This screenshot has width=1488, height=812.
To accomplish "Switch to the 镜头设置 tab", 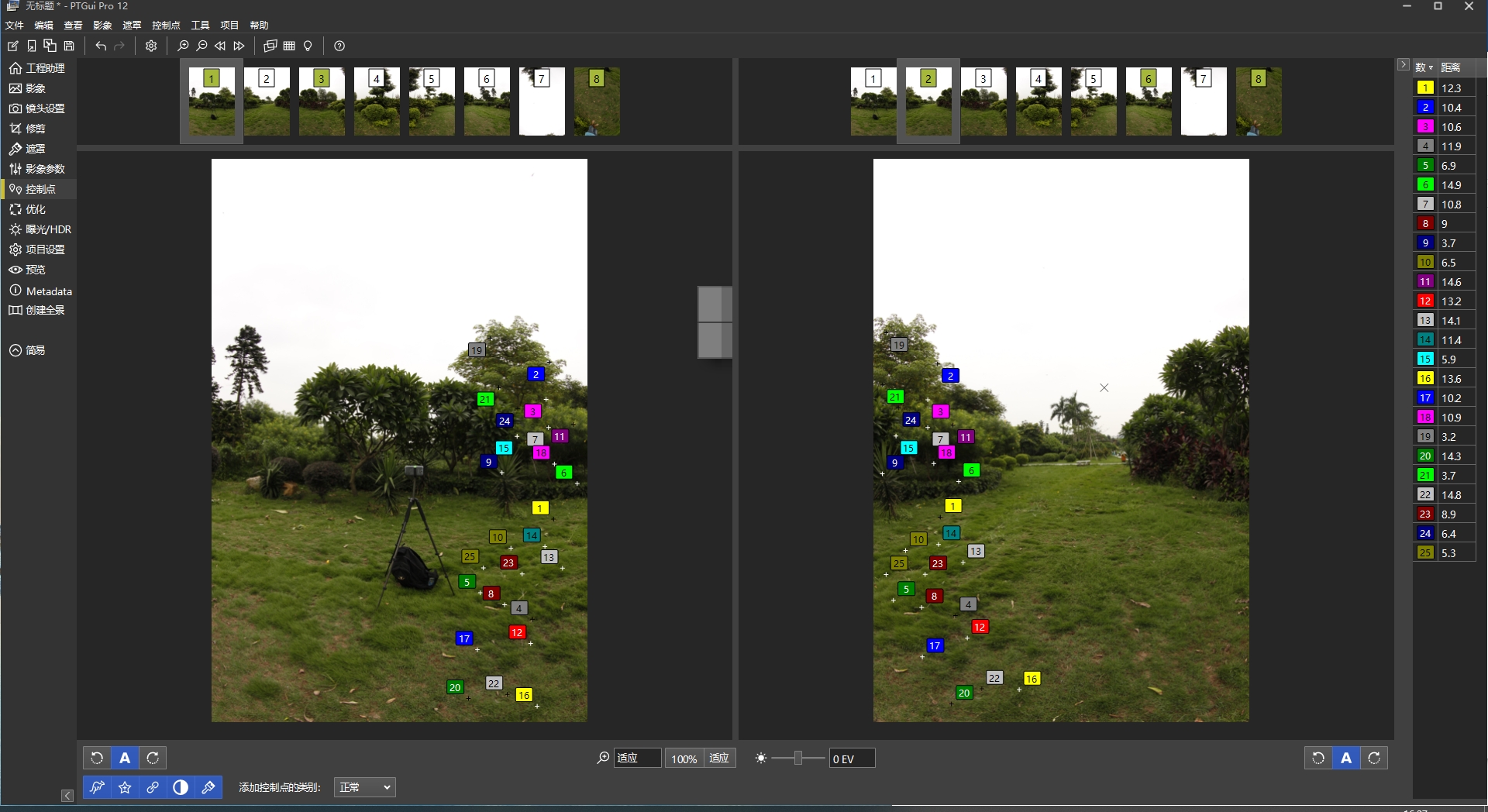I will pos(38,108).
